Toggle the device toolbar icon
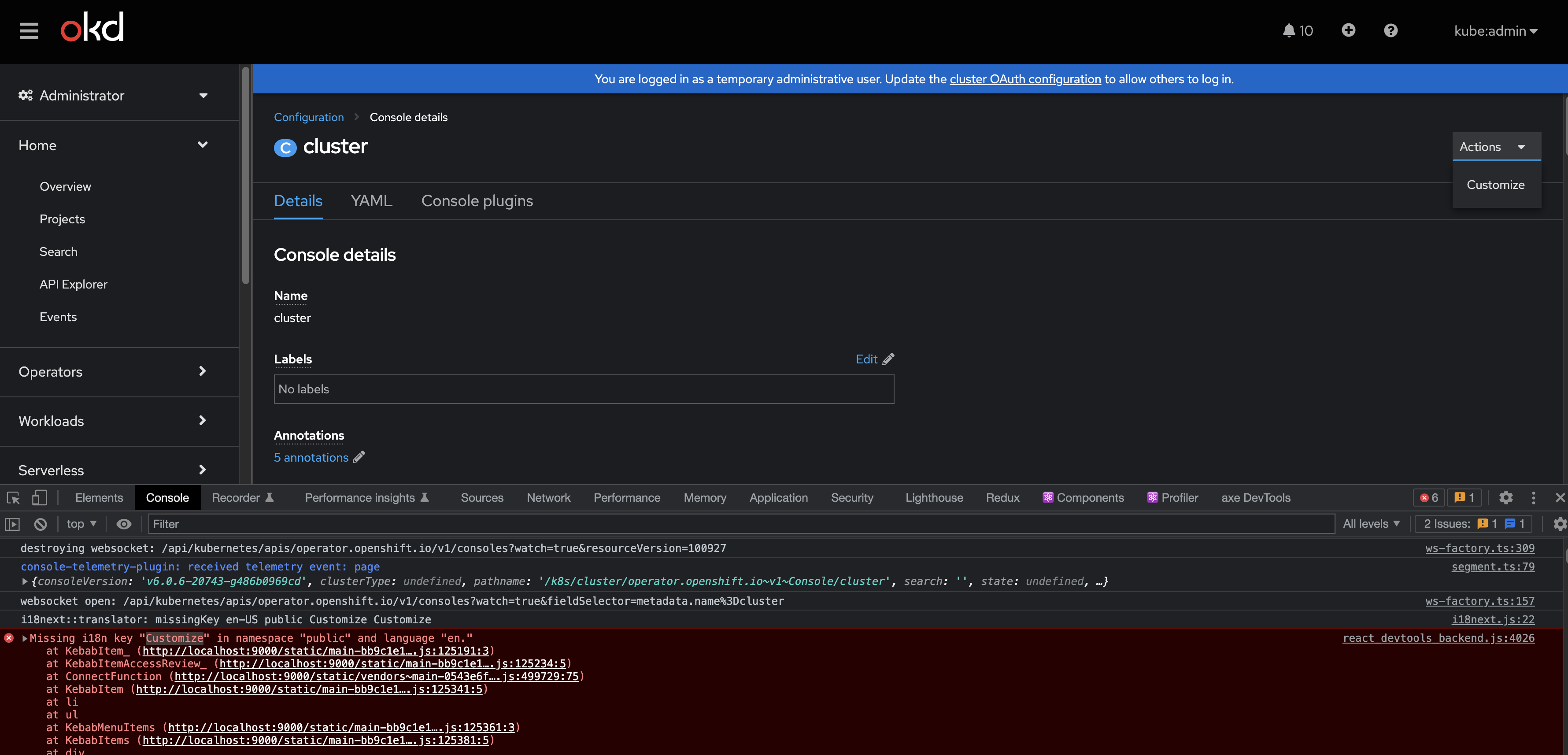The image size is (1568, 755). (x=39, y=497)
